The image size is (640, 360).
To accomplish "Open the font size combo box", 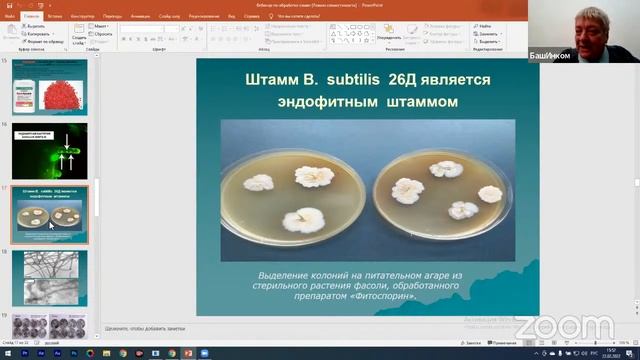I will coord(172,29).
